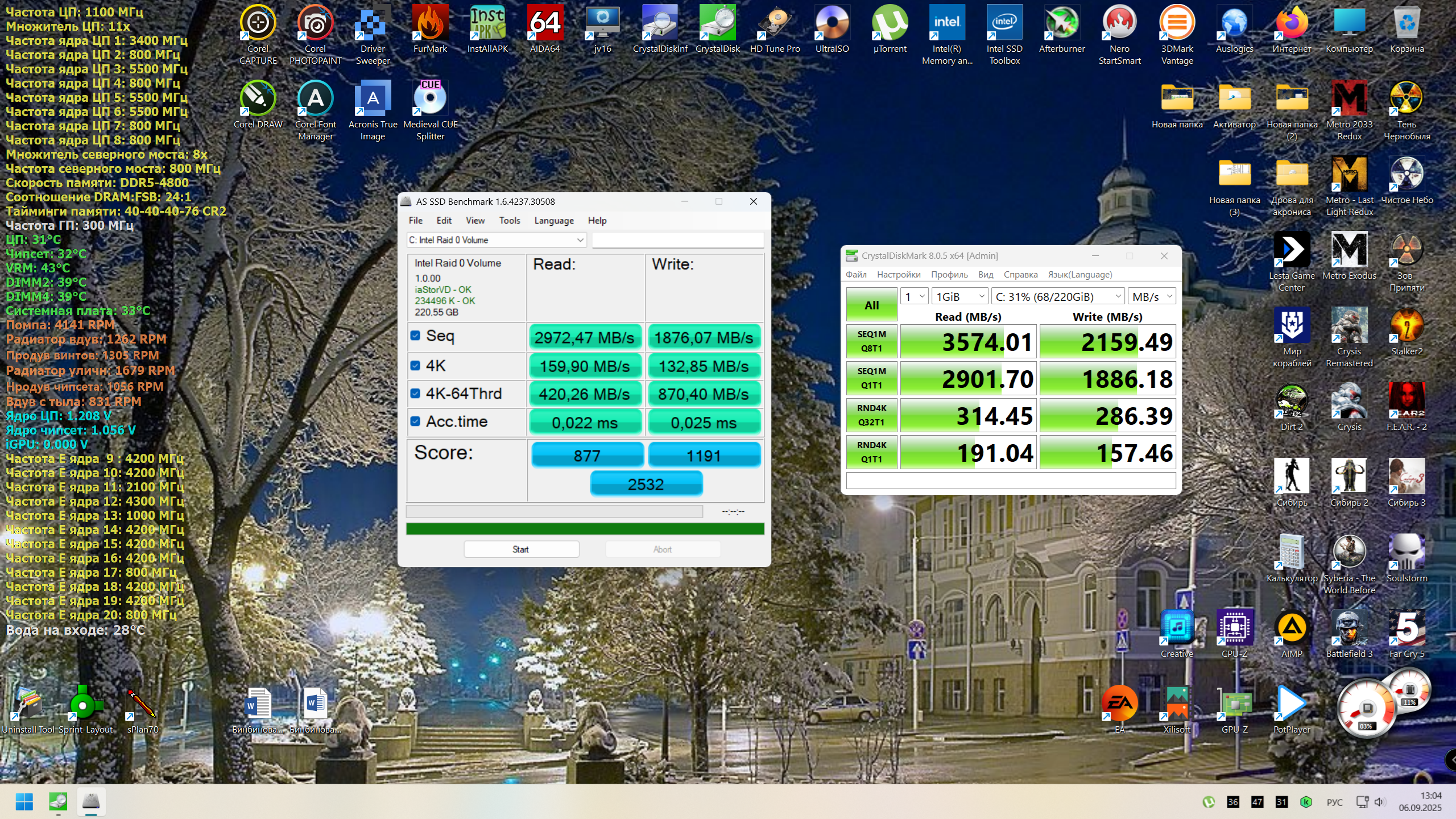Open the Профиль menu in CrystalDiskMark

pos(949,275)
